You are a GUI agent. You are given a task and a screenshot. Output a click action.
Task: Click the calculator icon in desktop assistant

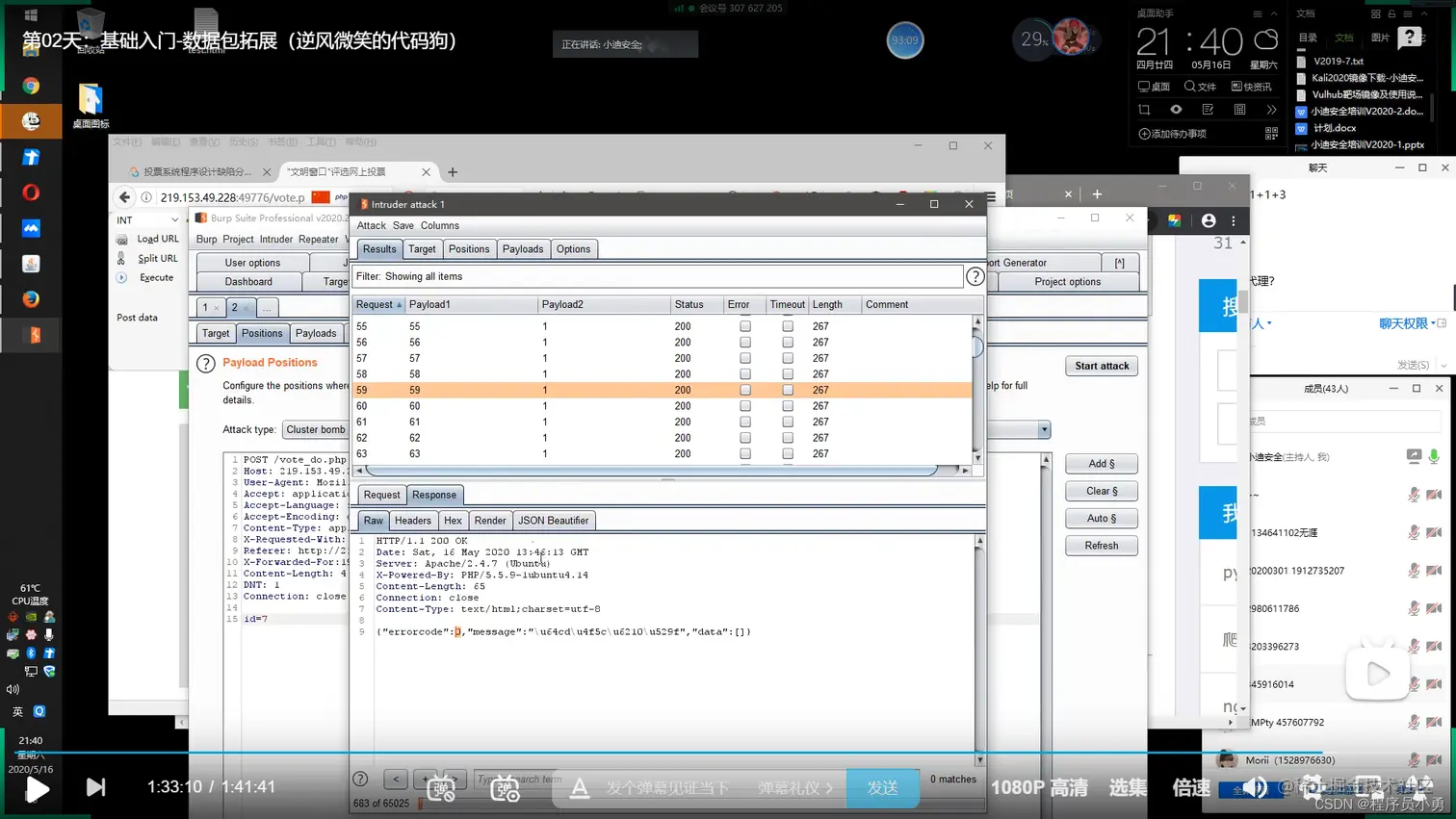pos(1239,110)
